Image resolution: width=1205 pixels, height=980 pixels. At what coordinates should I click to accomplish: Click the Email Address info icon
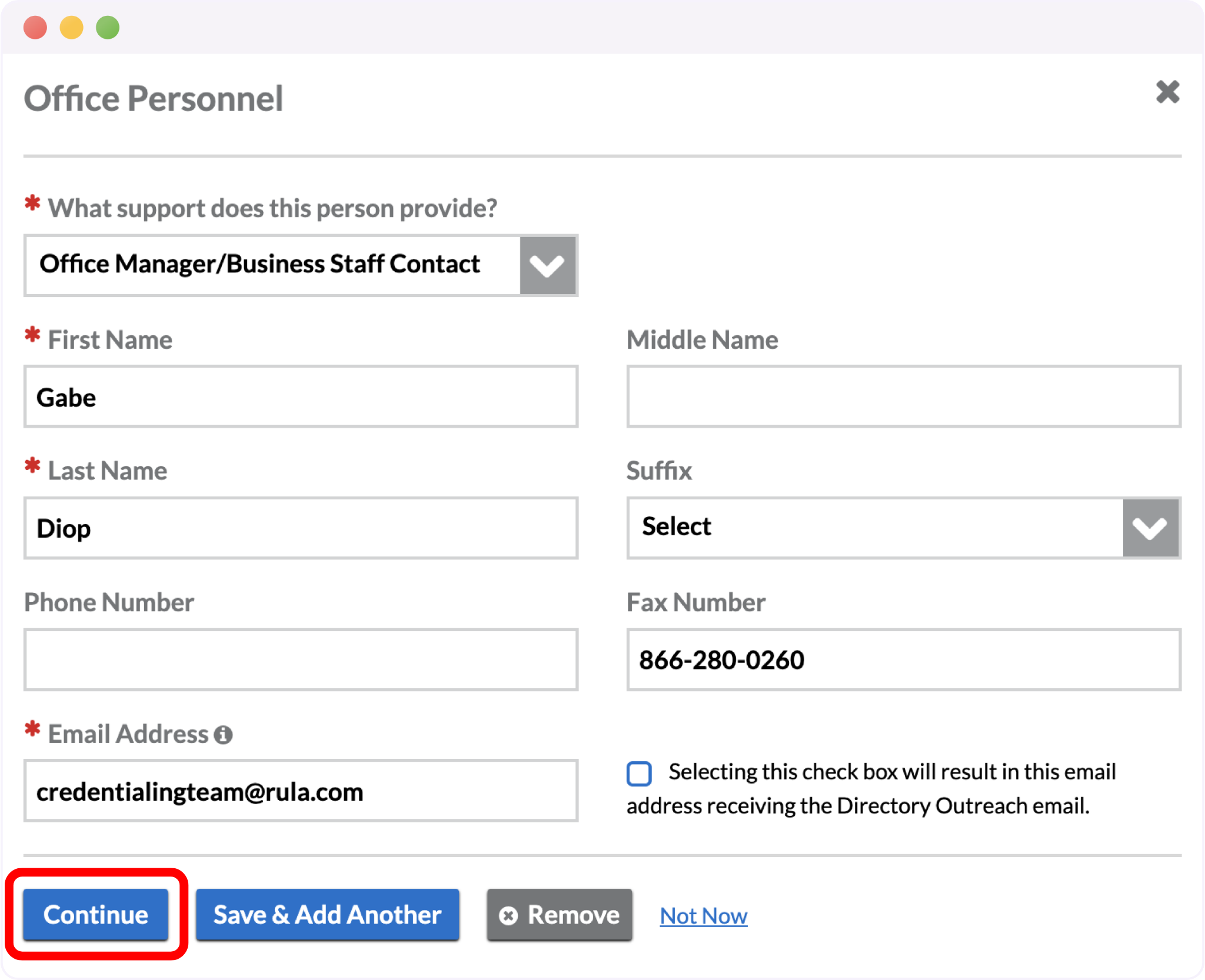[x=223, y=735]
